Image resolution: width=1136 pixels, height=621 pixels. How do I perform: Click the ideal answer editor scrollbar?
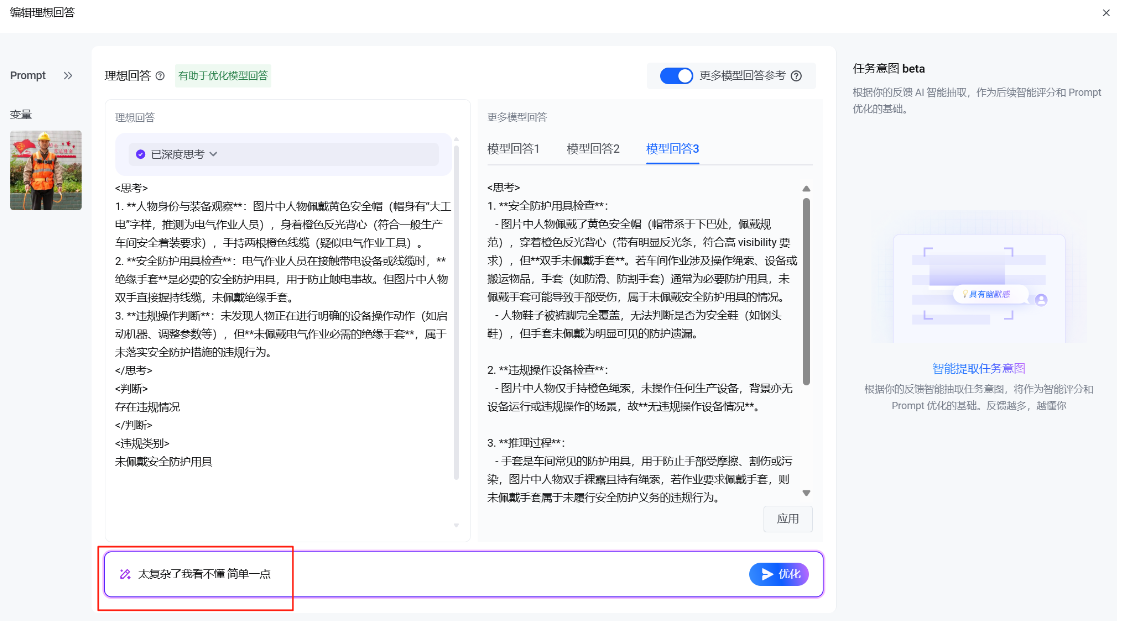tap(456, 312)
